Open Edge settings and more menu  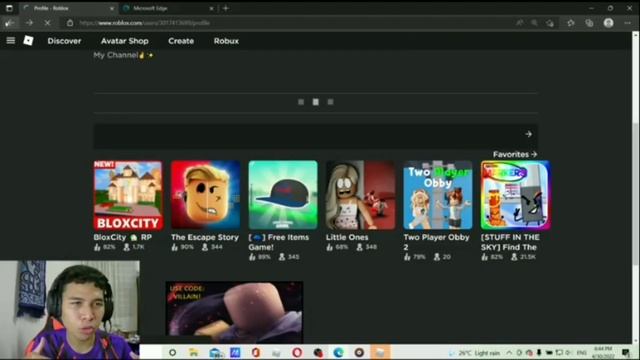coord(628,23)
